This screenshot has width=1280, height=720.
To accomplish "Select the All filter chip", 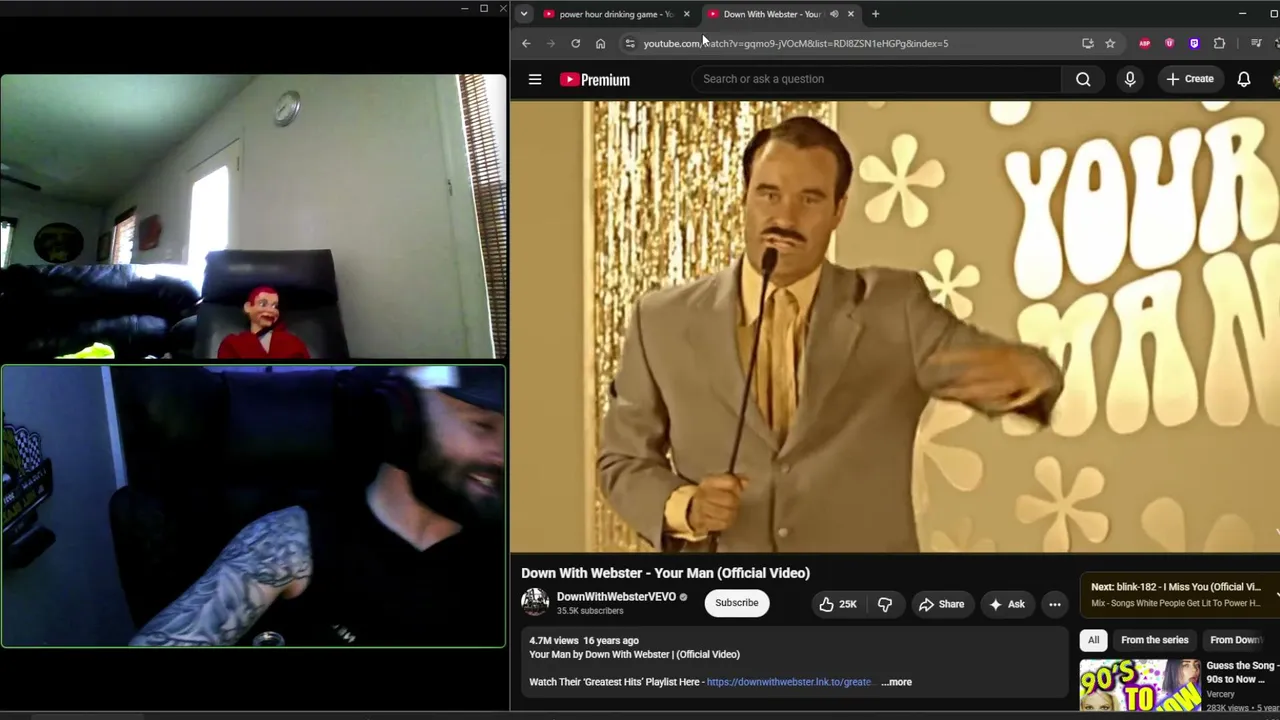I will pos(1094,640).
